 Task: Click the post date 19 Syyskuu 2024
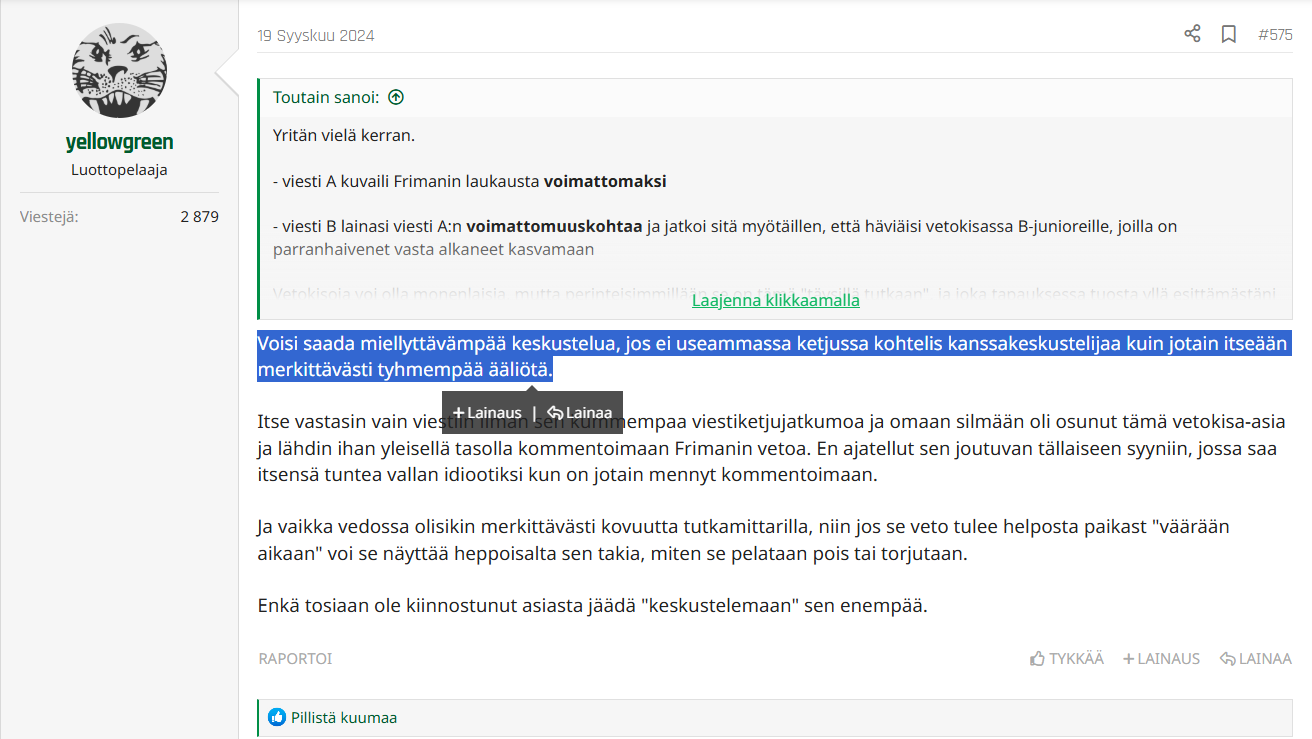pyautogui.click(x=316, y=36)
